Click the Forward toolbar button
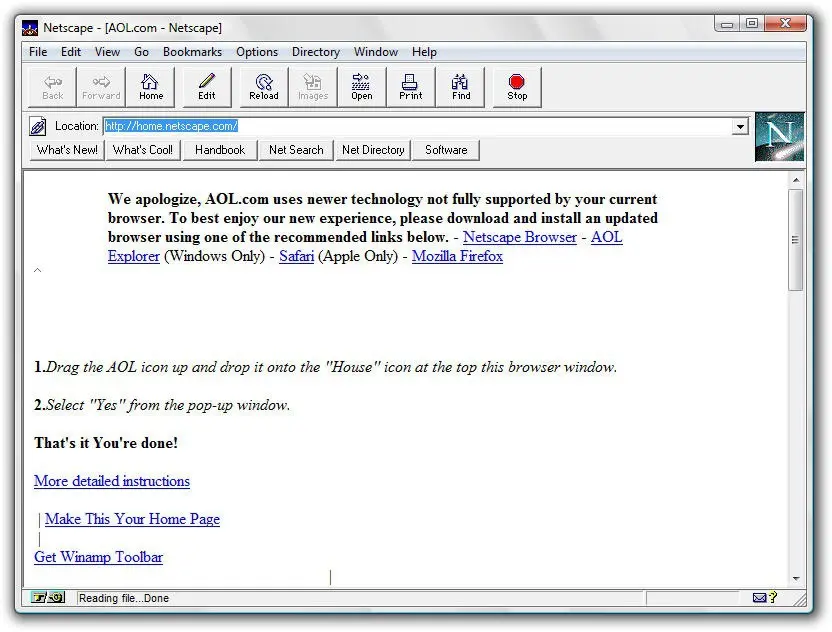 coord(101,87)
